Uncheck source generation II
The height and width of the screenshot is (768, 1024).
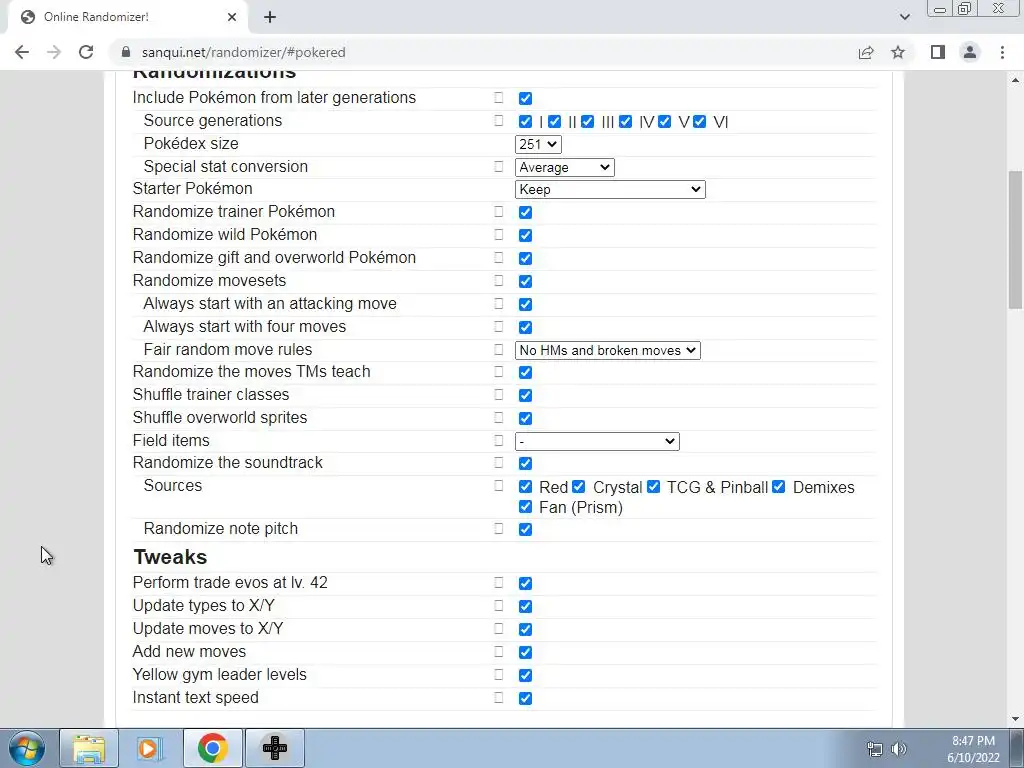tap(554, 121)
